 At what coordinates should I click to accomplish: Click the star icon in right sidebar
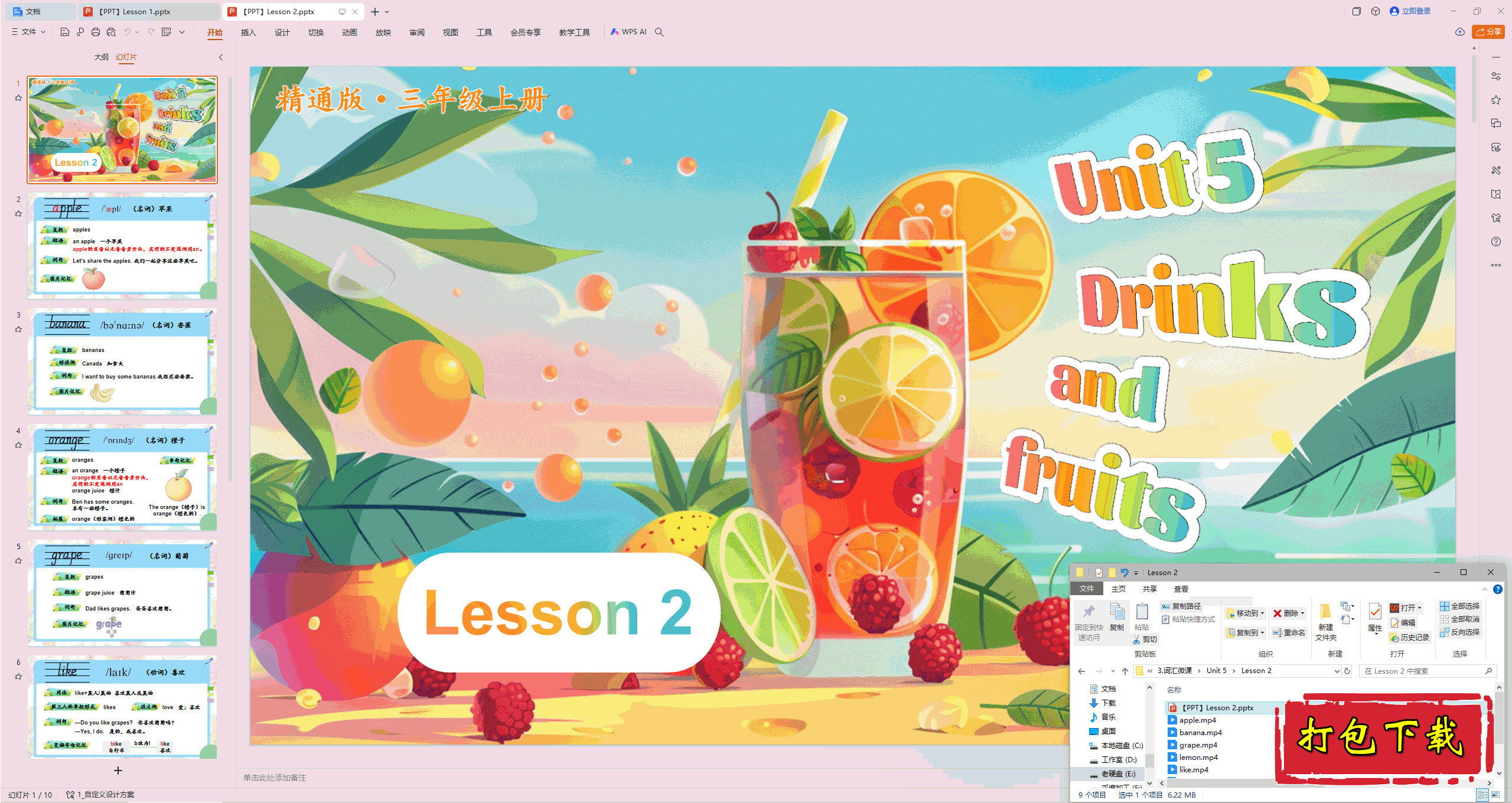(1496, 100)
